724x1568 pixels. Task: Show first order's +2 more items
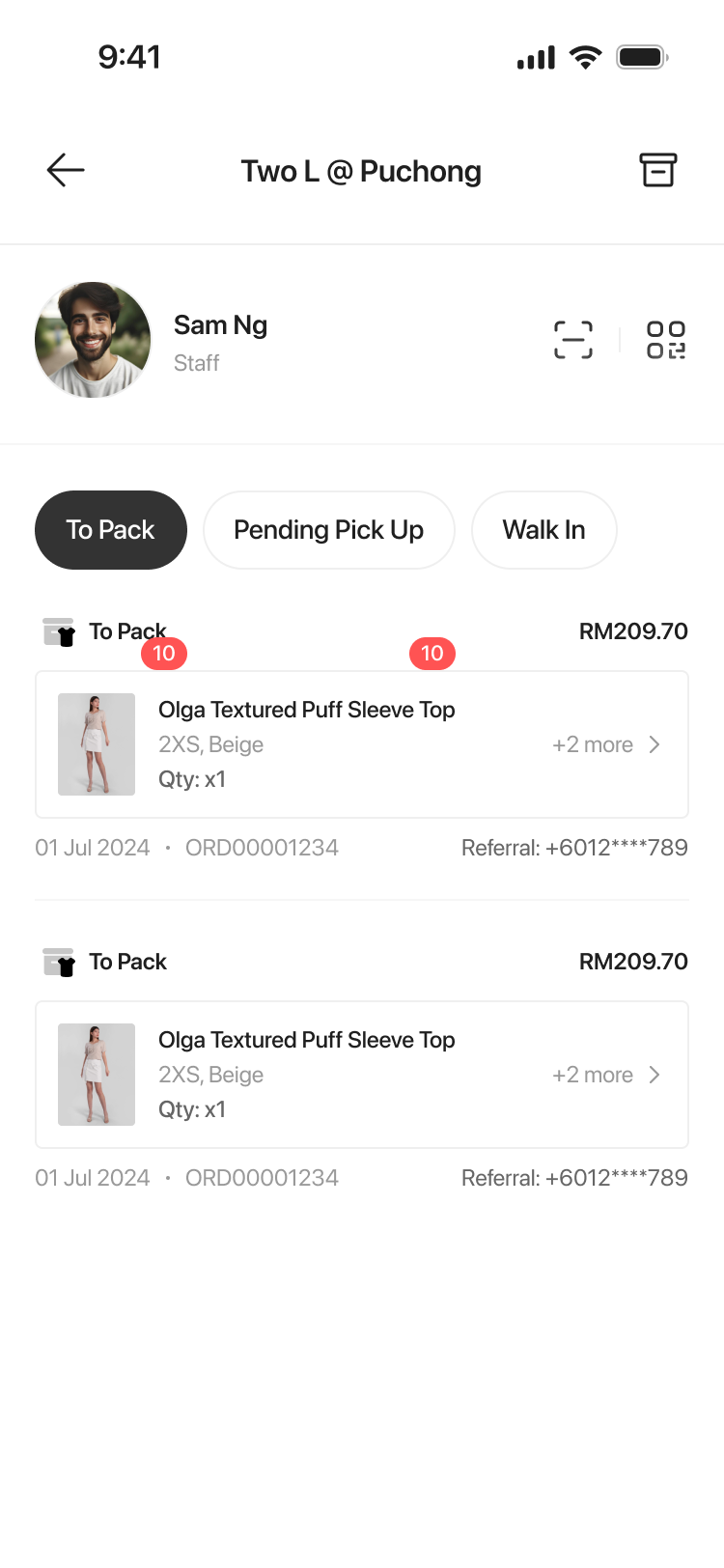coord(593,744)
